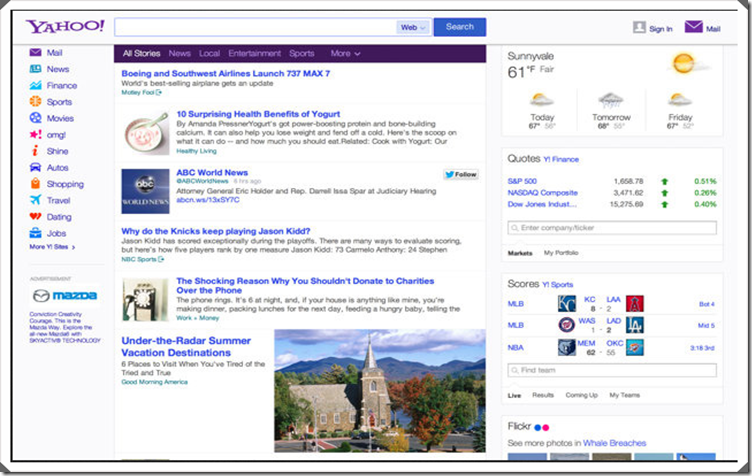Screen dimensions: 752x476
Task: Open the News sidebar icon
Action: (x=35, y=69)
